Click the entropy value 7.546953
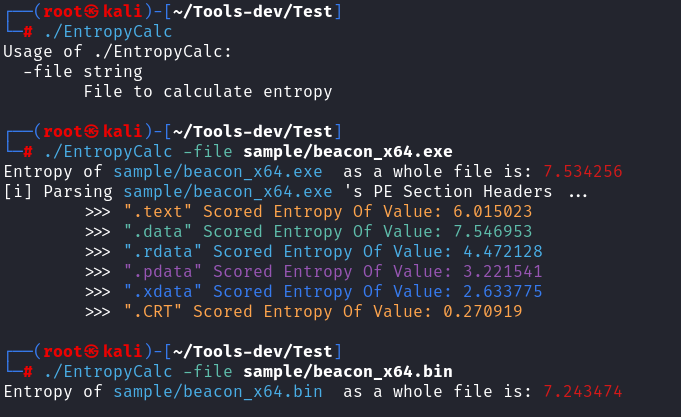681x417 pixels. 493,232
